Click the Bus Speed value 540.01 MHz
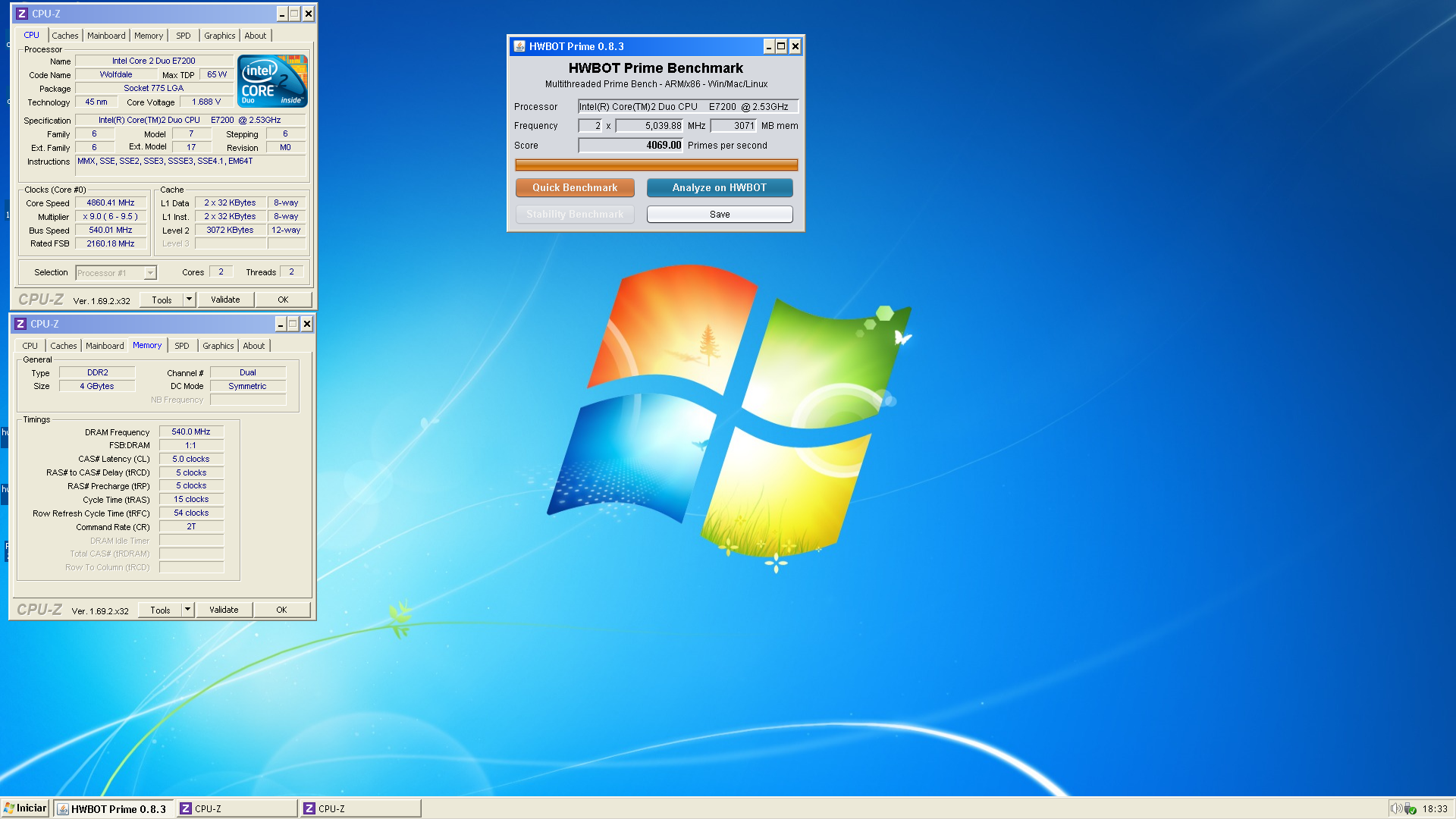This screenshot has height=819, width=1456. point(111,231)
